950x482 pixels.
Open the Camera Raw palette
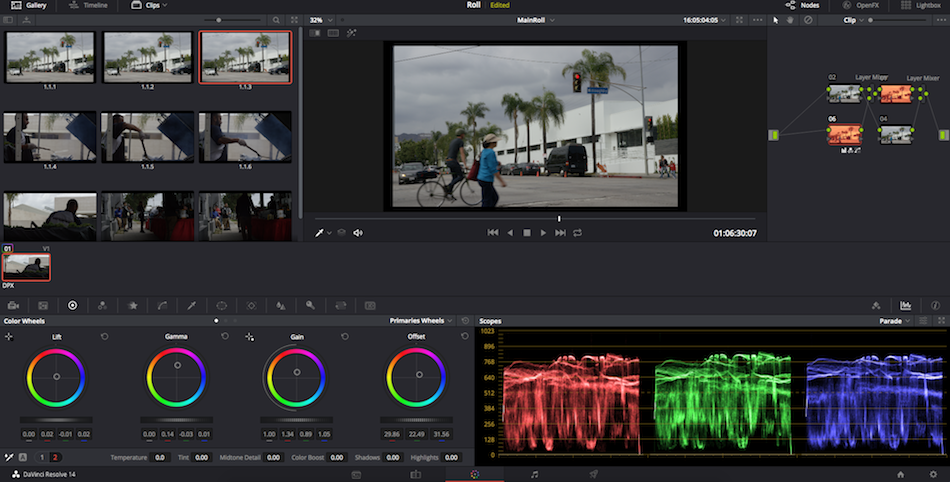pyautogui.click(x=13, y=305)
